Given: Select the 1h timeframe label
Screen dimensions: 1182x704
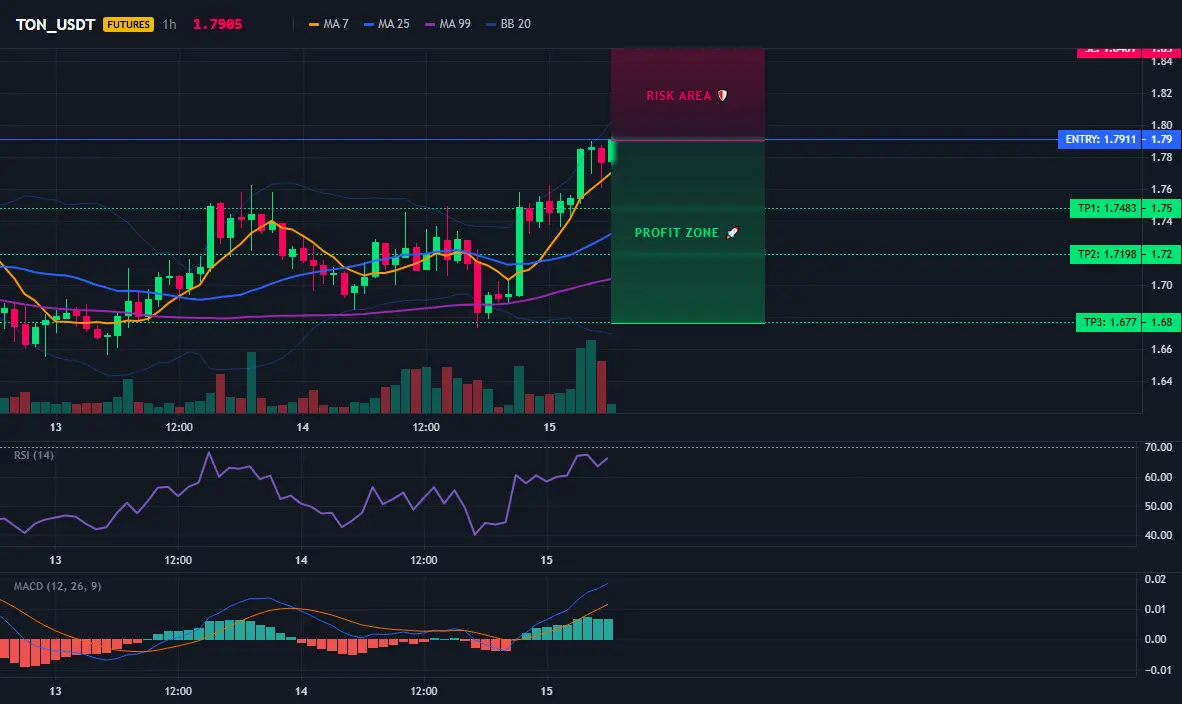Looking at the screenshot, I should click(x=170, y=24).
